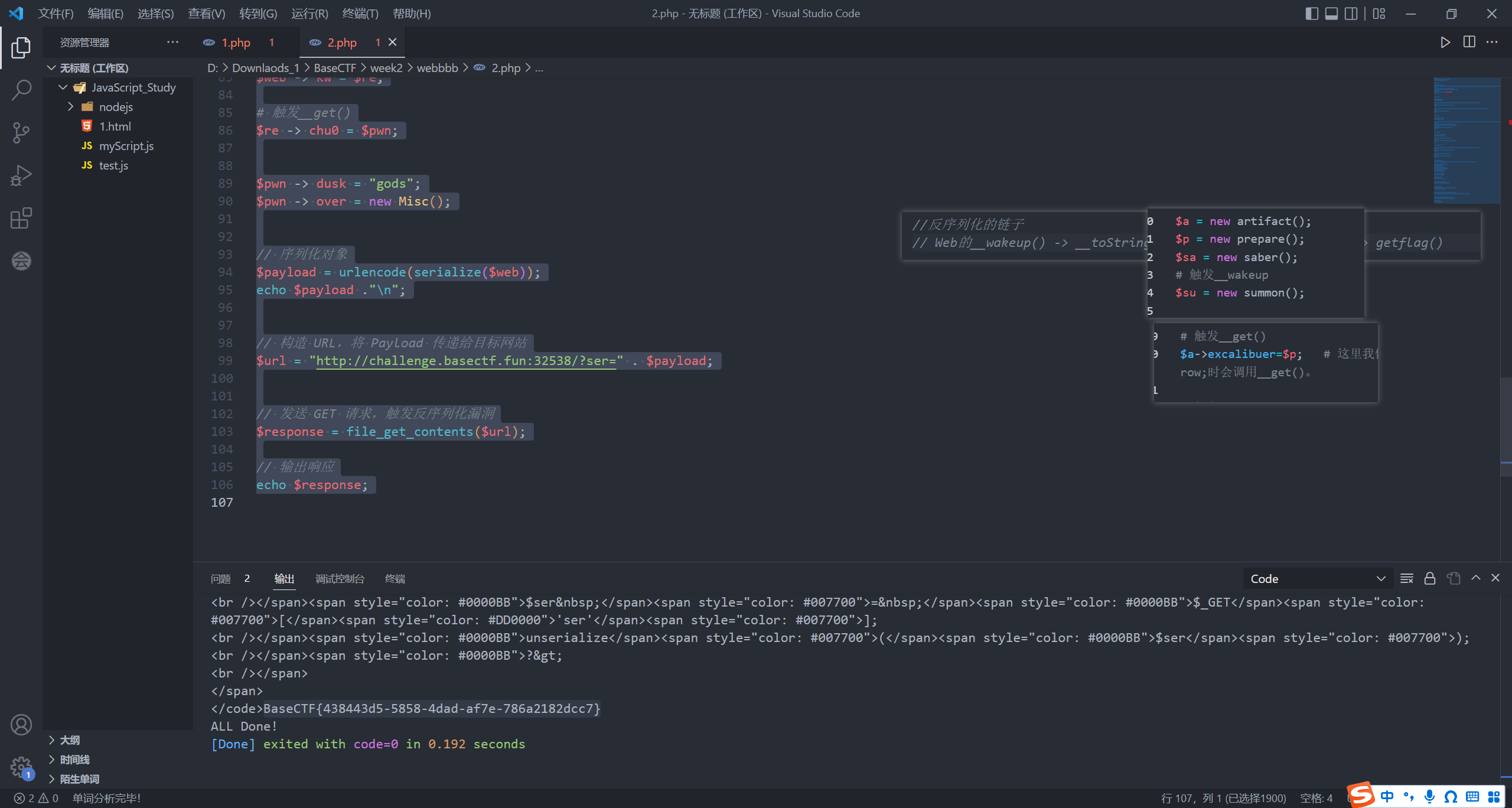Toggle output auto-scroll lock
Image resolution: width=1512 pixels, height=808 pixels.
click(1430, 578)
